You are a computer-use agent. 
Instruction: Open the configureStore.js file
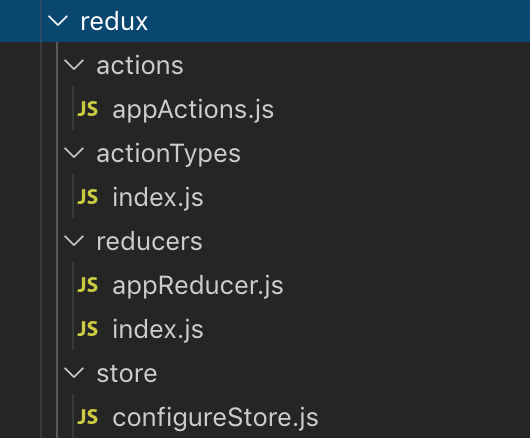(x=215, y=418)
